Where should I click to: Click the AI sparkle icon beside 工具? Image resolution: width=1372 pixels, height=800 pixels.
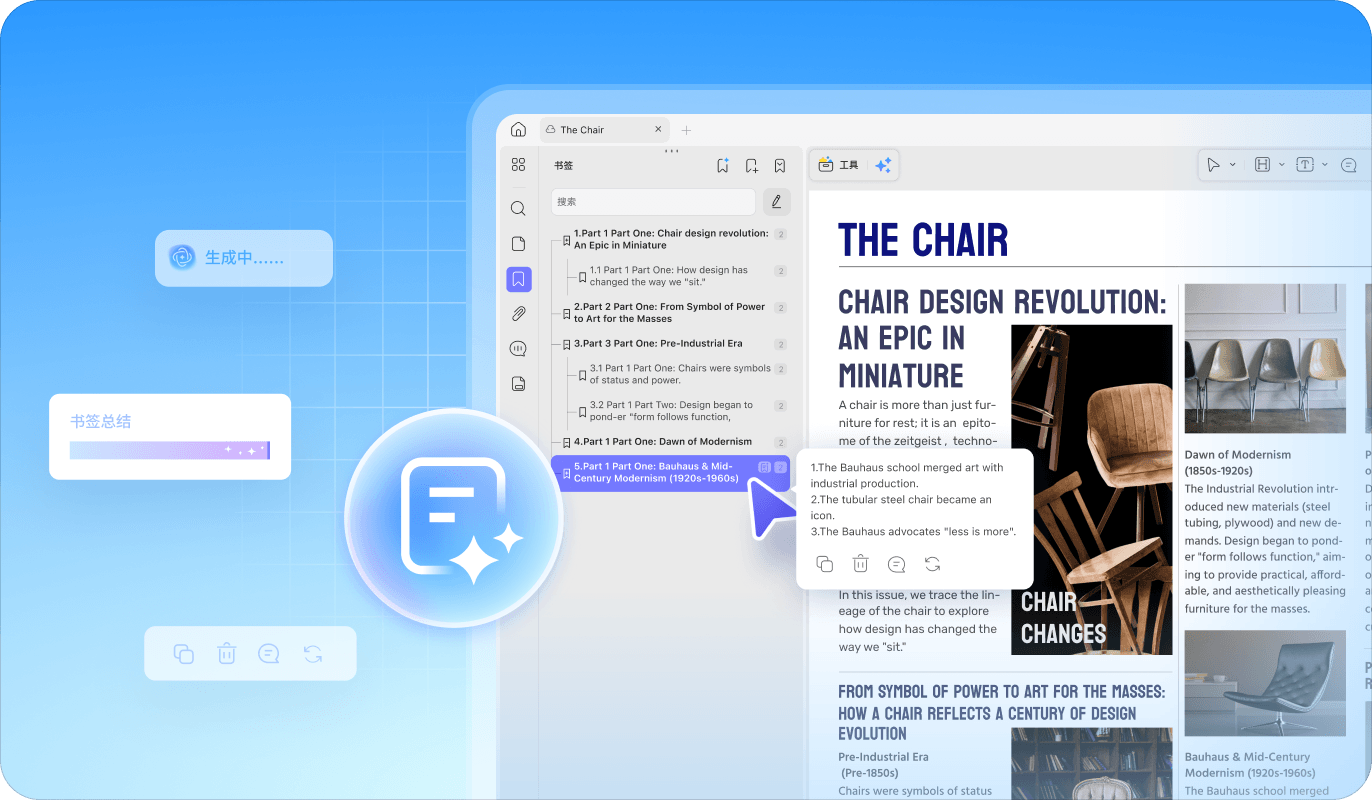883,166
